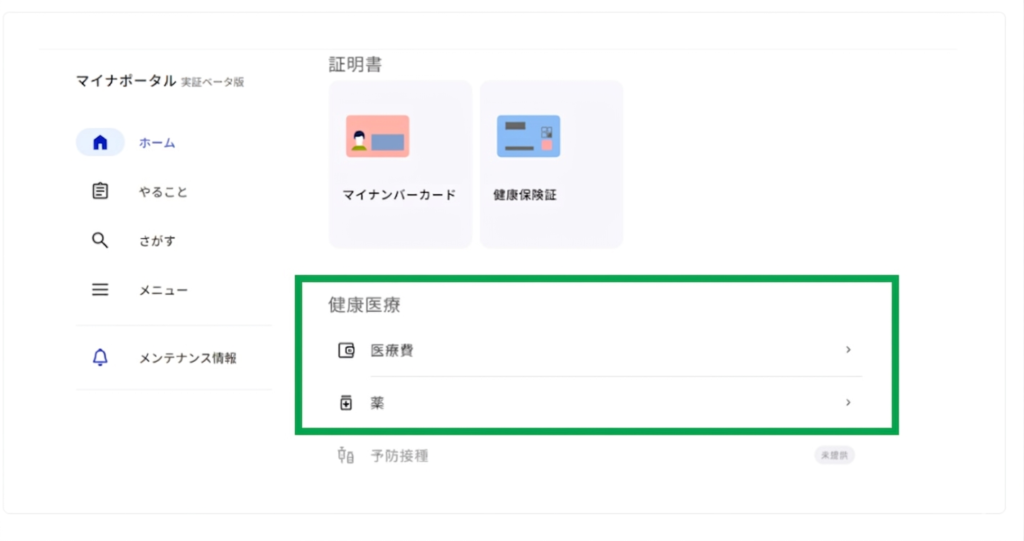This screenshot has height=541, width=1024.
Task: Expand 医療費 using its right chevron
Action: (848, 350)
